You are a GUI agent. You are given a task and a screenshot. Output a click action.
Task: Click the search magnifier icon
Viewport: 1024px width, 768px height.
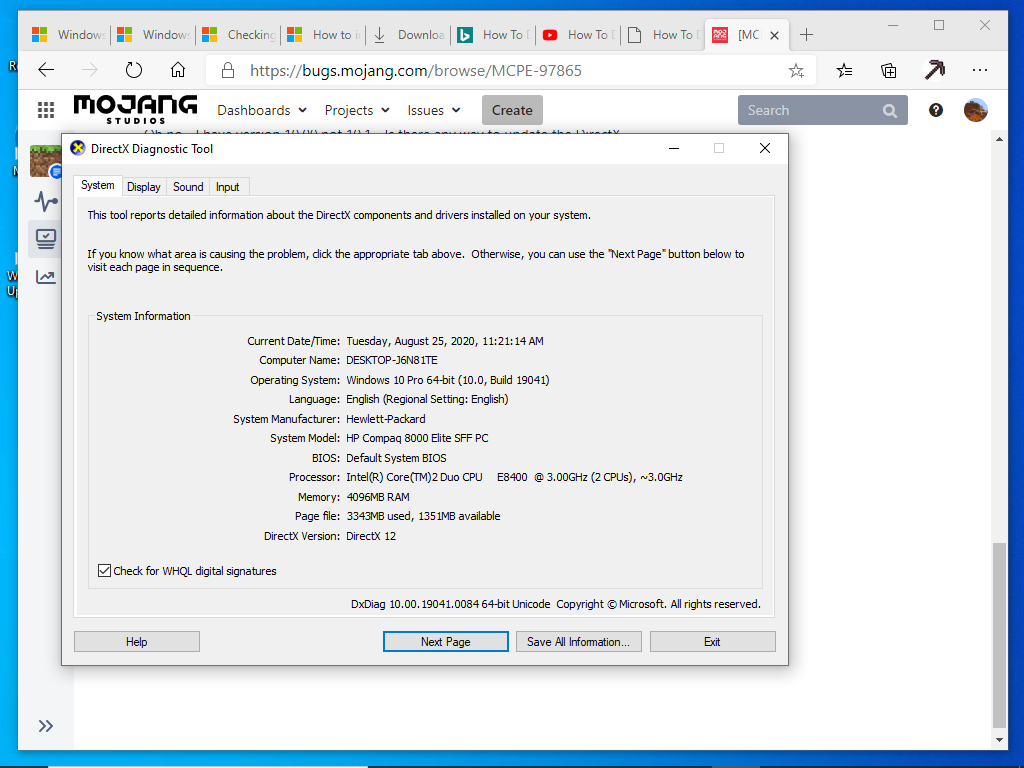(889, 110)
